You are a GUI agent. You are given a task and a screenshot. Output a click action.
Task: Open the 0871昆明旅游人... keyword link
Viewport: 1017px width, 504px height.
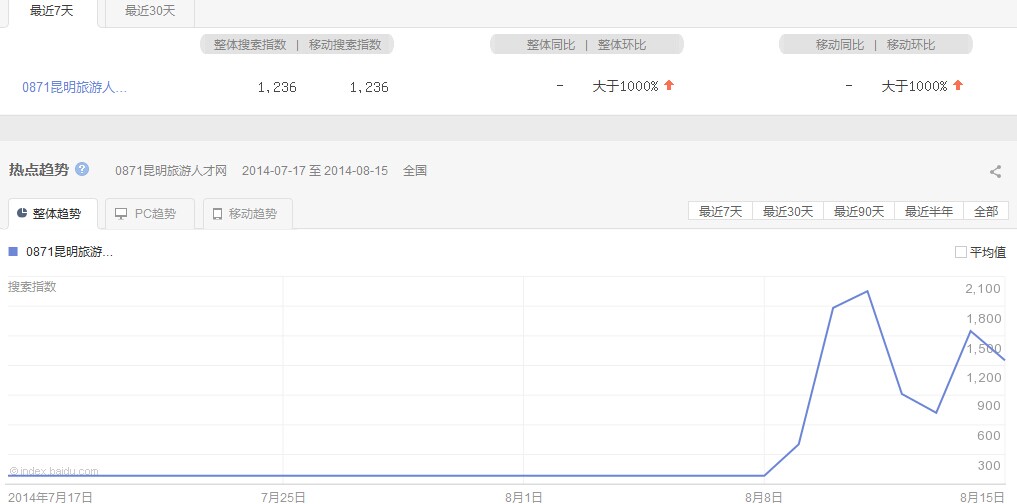click(x=75, y=87)
